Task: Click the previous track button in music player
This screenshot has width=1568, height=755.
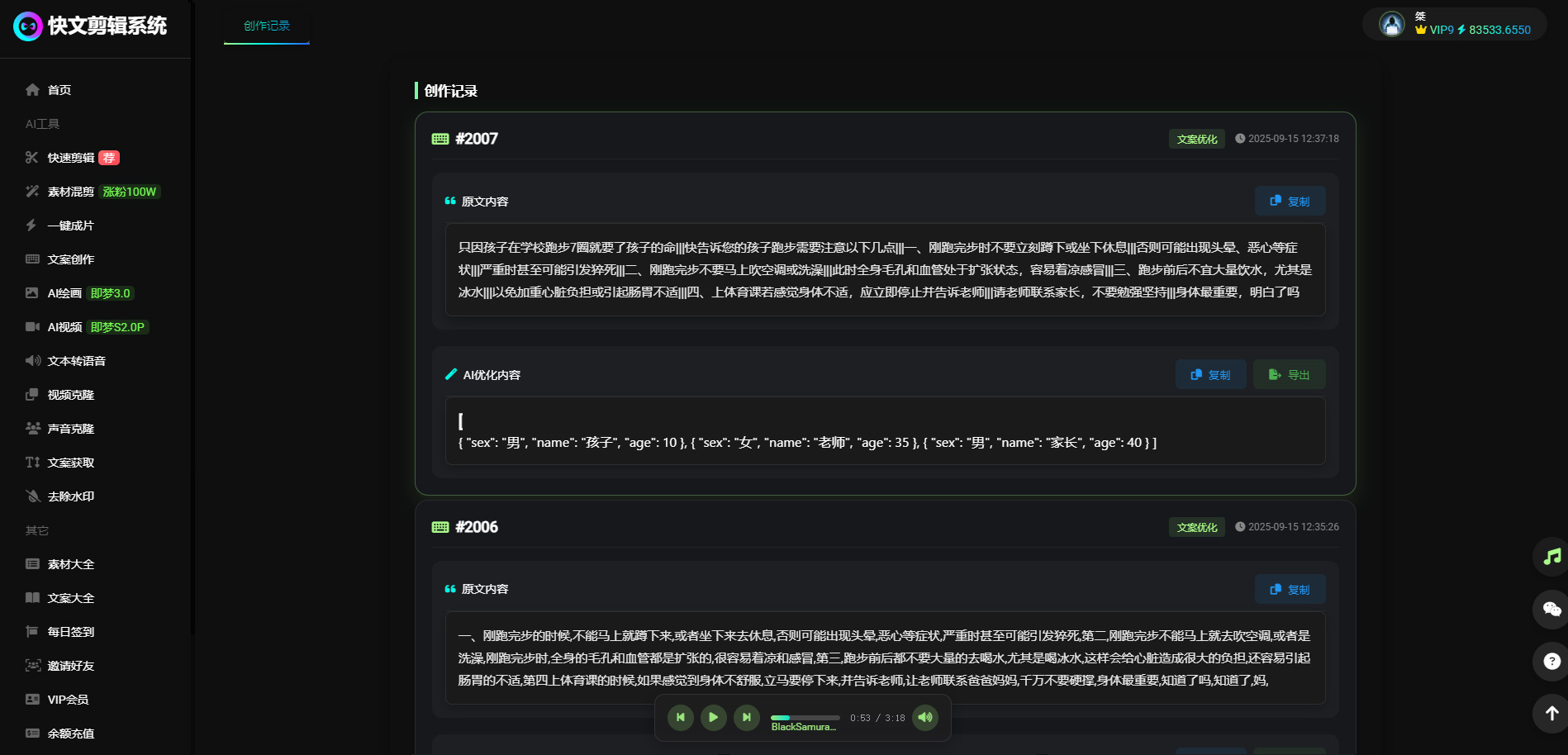Action: tap(680, 717)
